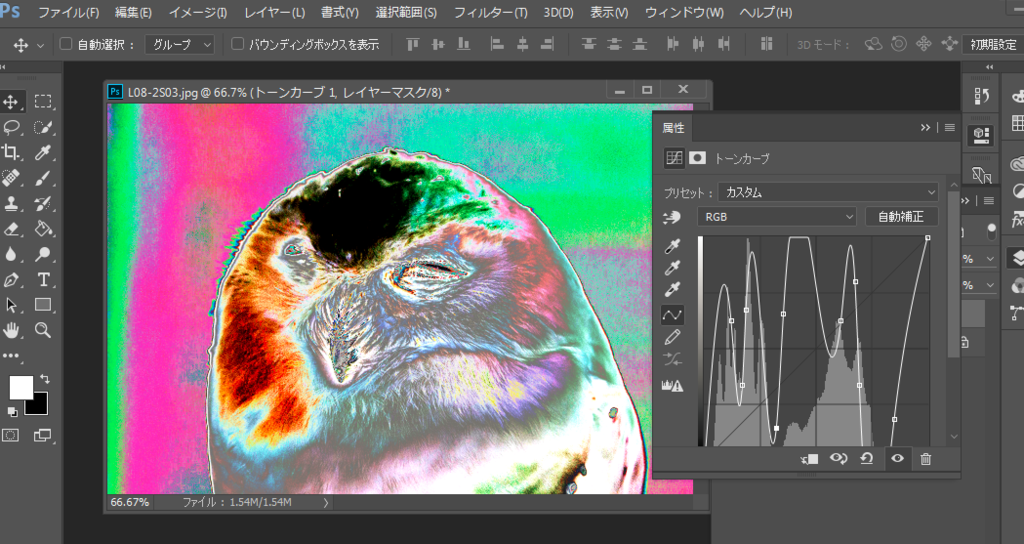Toggle tone curve layer visibility
1024x544 pixels.
click(x=897, y=458)
